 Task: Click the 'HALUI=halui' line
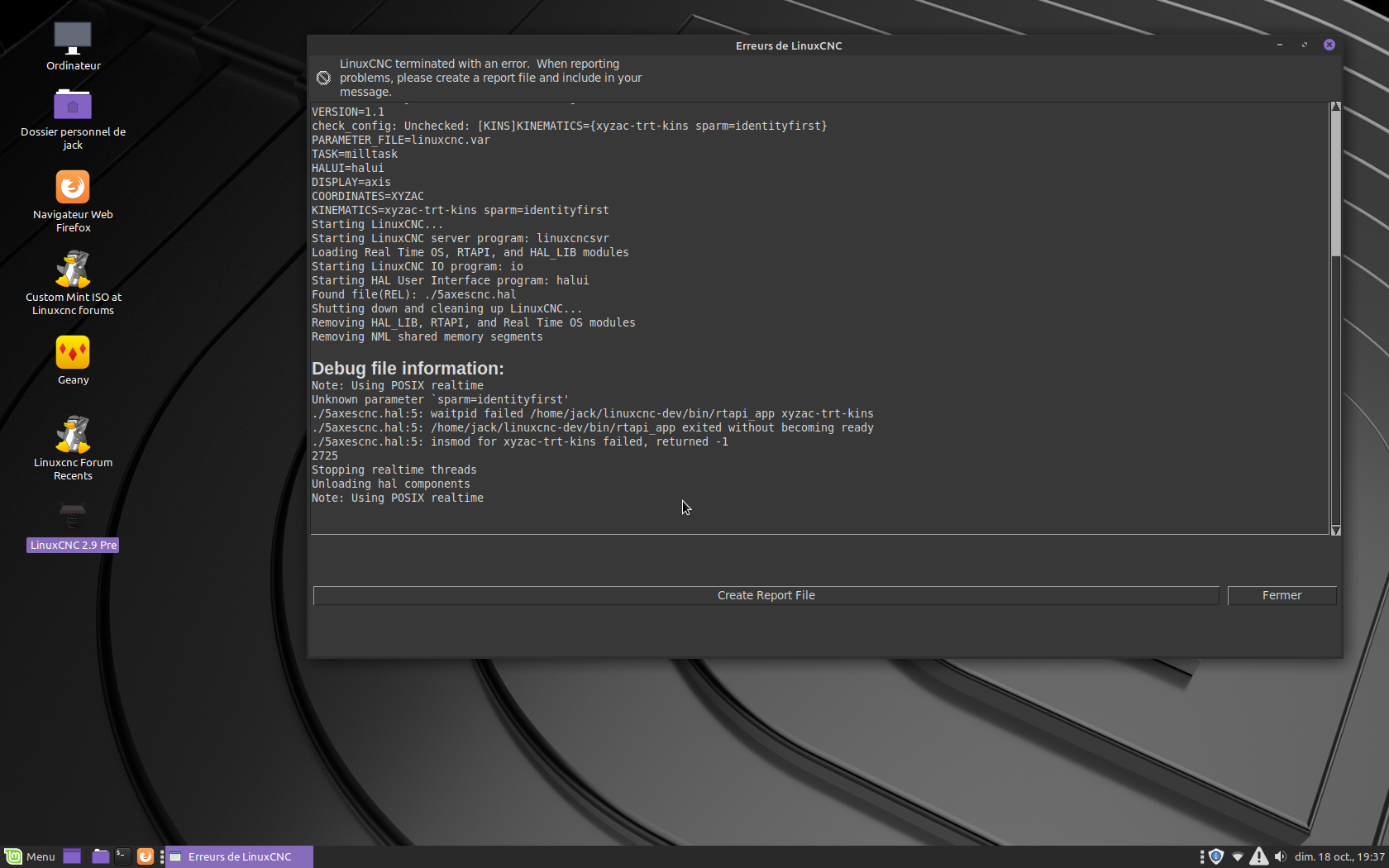(x=347, y=168)
